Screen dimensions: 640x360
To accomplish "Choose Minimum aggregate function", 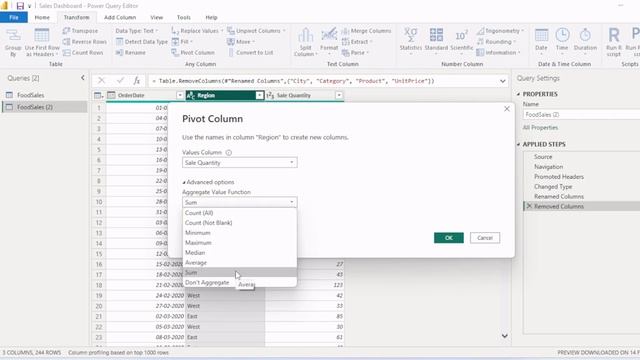I will (x=240, y=233).
